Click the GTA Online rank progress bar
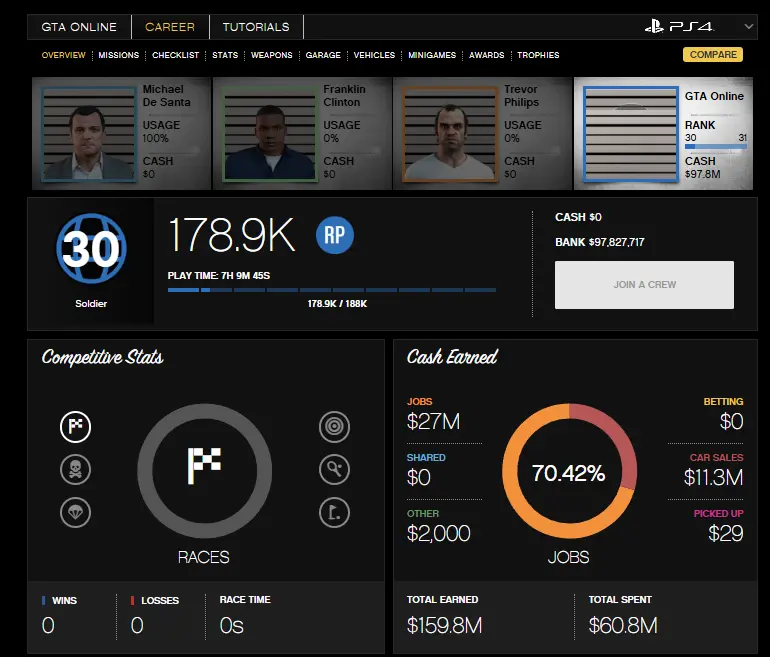The image size is (770, 657). click(715, 146)
